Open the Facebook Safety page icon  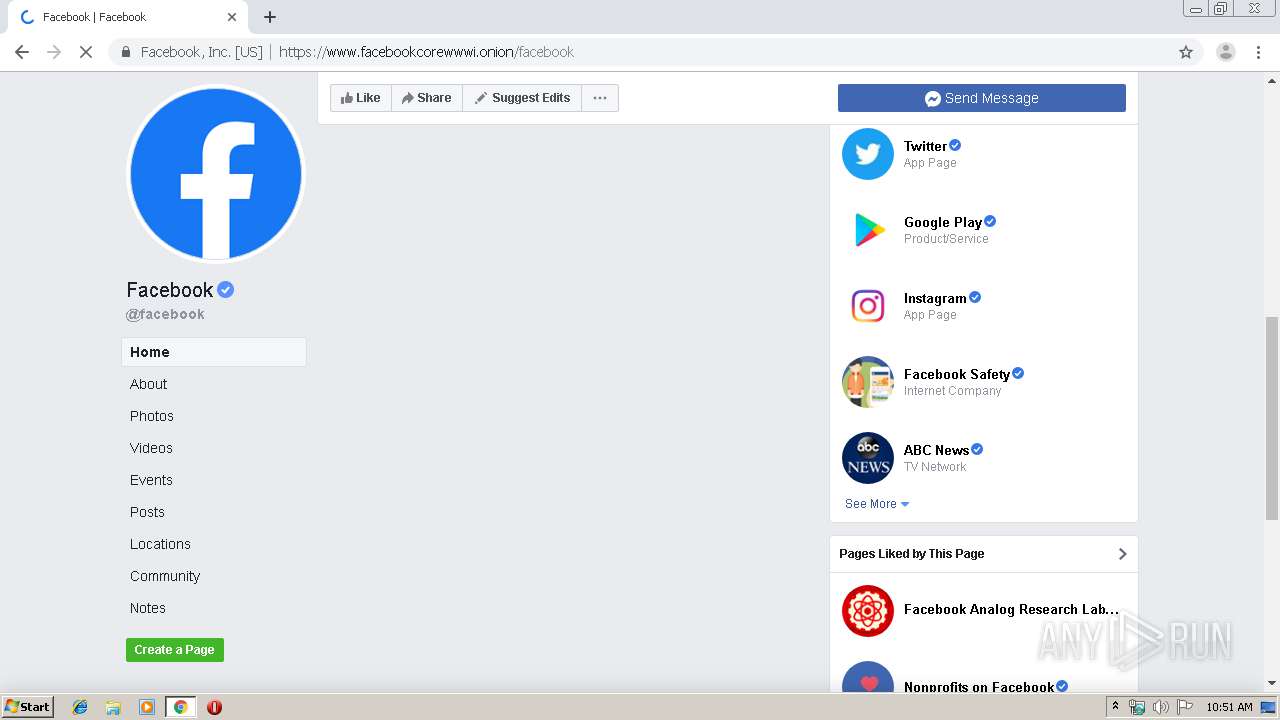pyautogui.click(x=867, y=382)
